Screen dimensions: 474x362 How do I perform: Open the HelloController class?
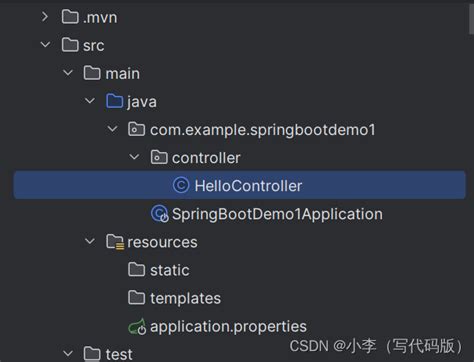tap(248, 185)
